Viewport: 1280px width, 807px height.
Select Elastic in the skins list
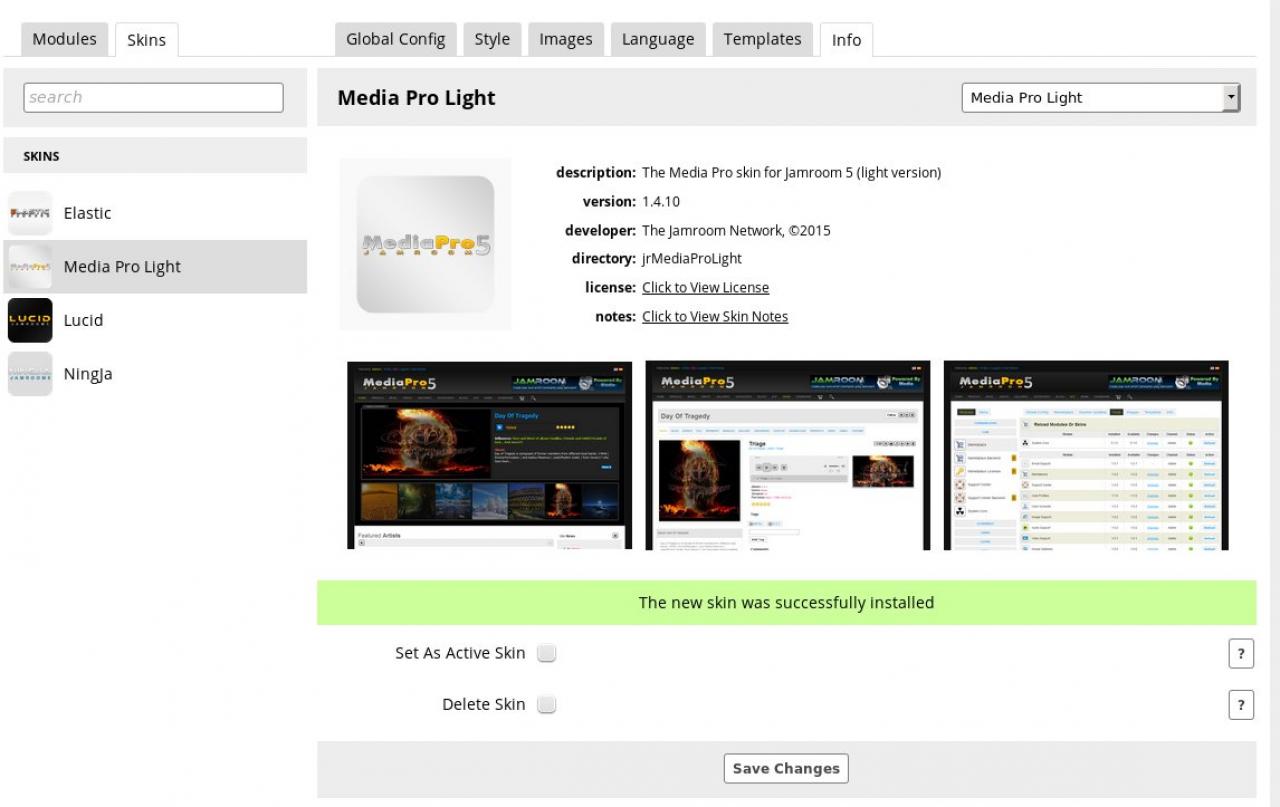(x=155, y=213)
